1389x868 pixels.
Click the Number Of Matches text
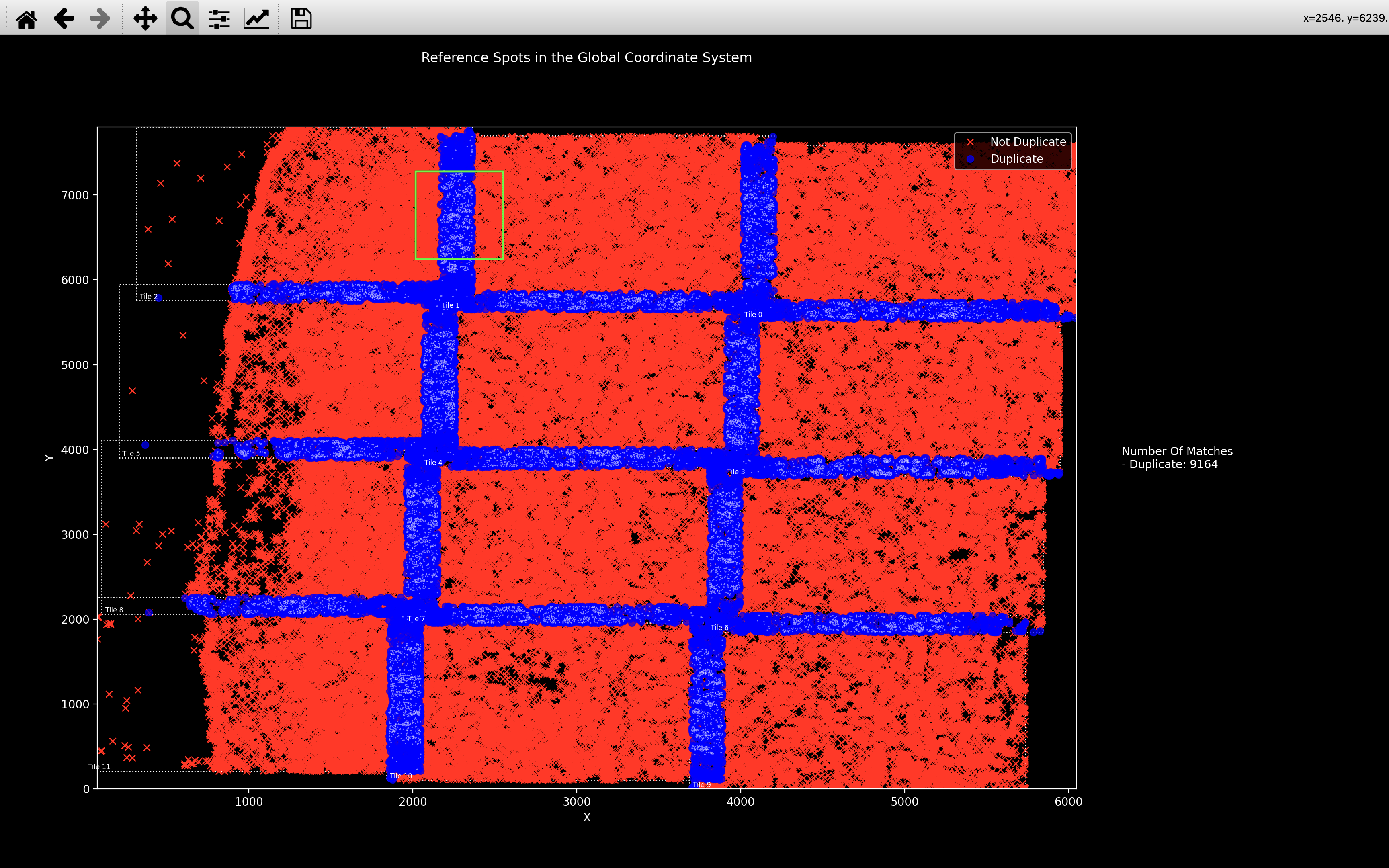tap(1177, 452)
